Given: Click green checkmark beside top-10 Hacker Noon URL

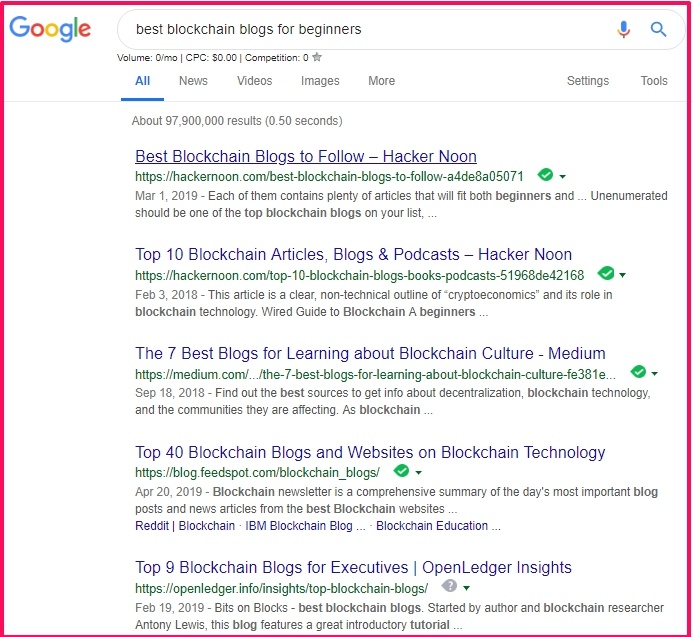Looking at the screenshot, I should click(605, 274).
